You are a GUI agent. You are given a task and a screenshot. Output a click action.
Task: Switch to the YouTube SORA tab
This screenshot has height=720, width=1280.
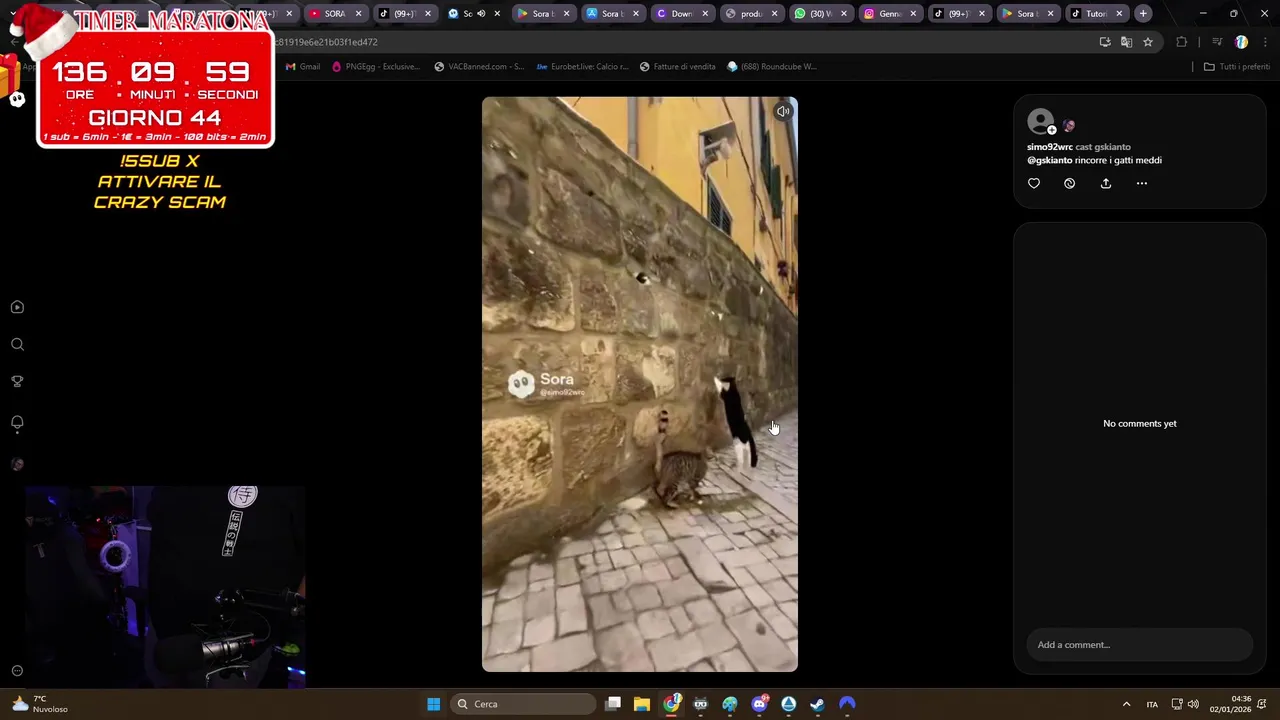tap(335, 14)
